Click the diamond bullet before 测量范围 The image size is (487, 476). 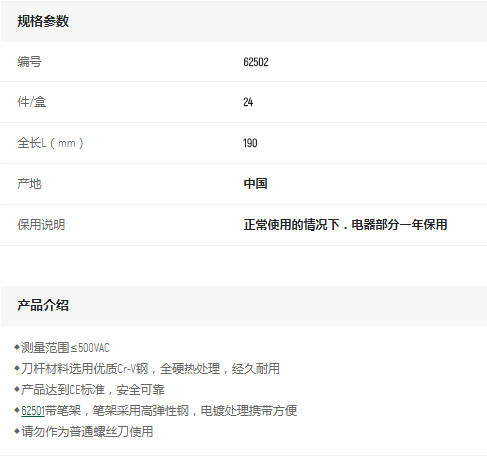17,347
